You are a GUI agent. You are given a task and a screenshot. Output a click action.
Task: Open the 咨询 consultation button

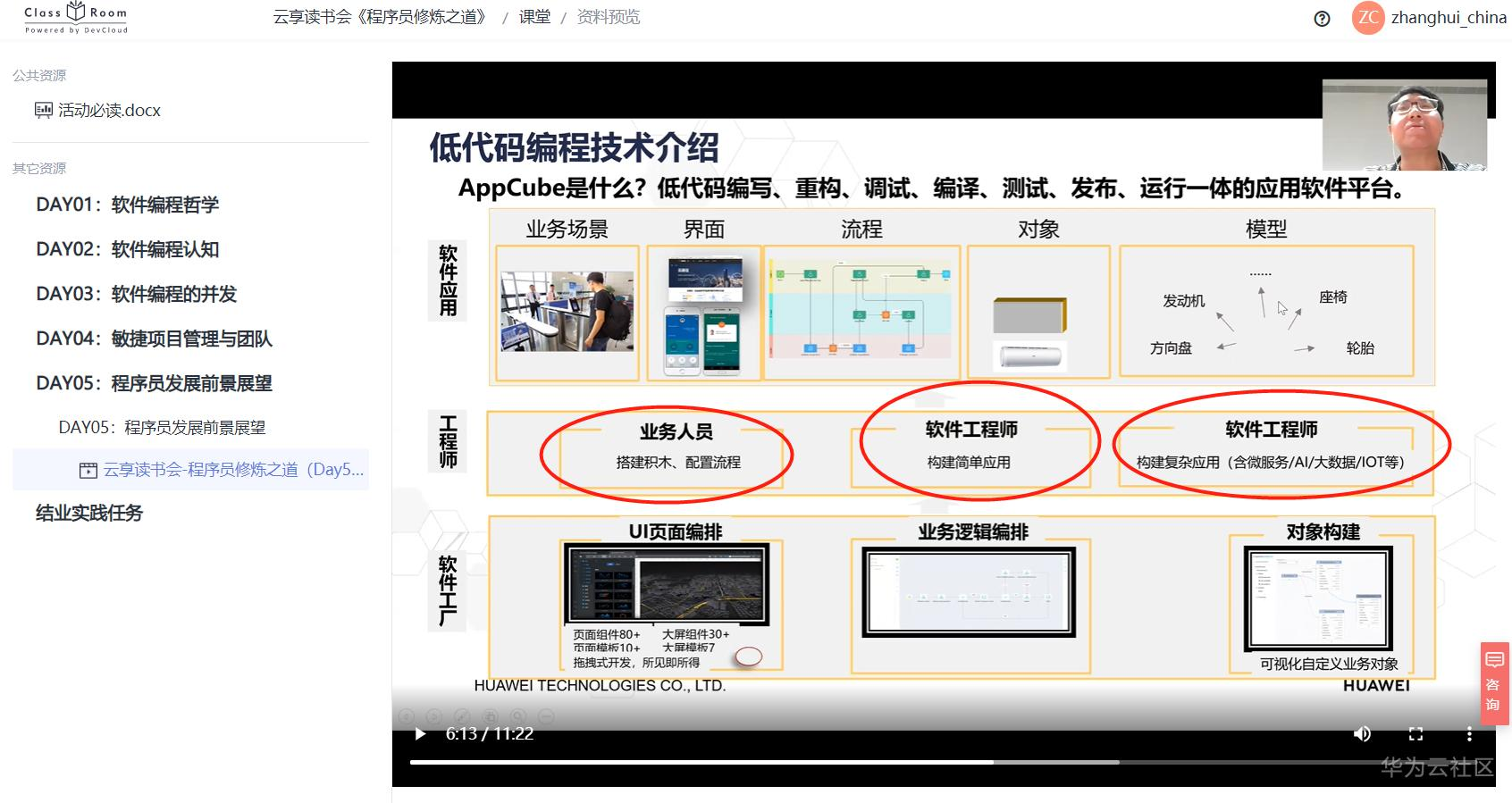1494,682
